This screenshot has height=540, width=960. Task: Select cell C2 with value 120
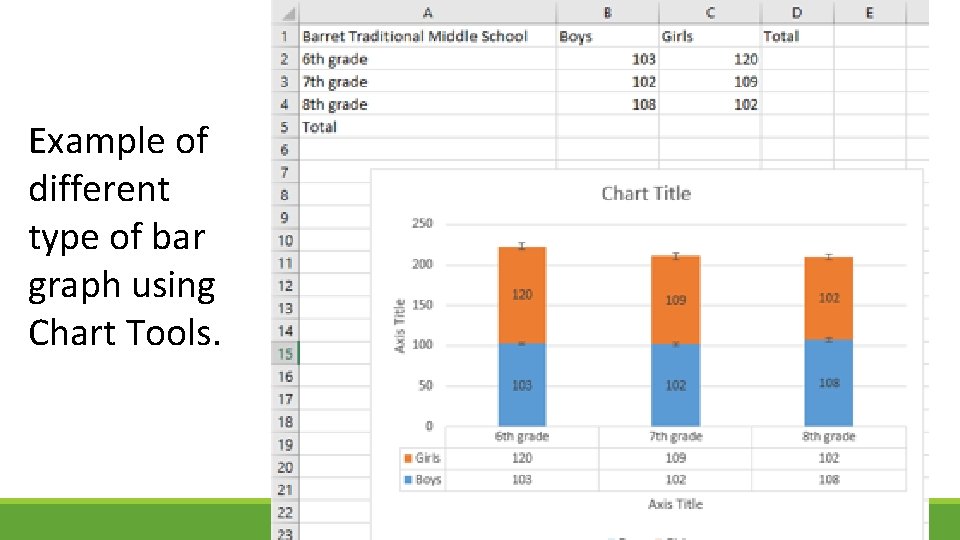[710, 59]
